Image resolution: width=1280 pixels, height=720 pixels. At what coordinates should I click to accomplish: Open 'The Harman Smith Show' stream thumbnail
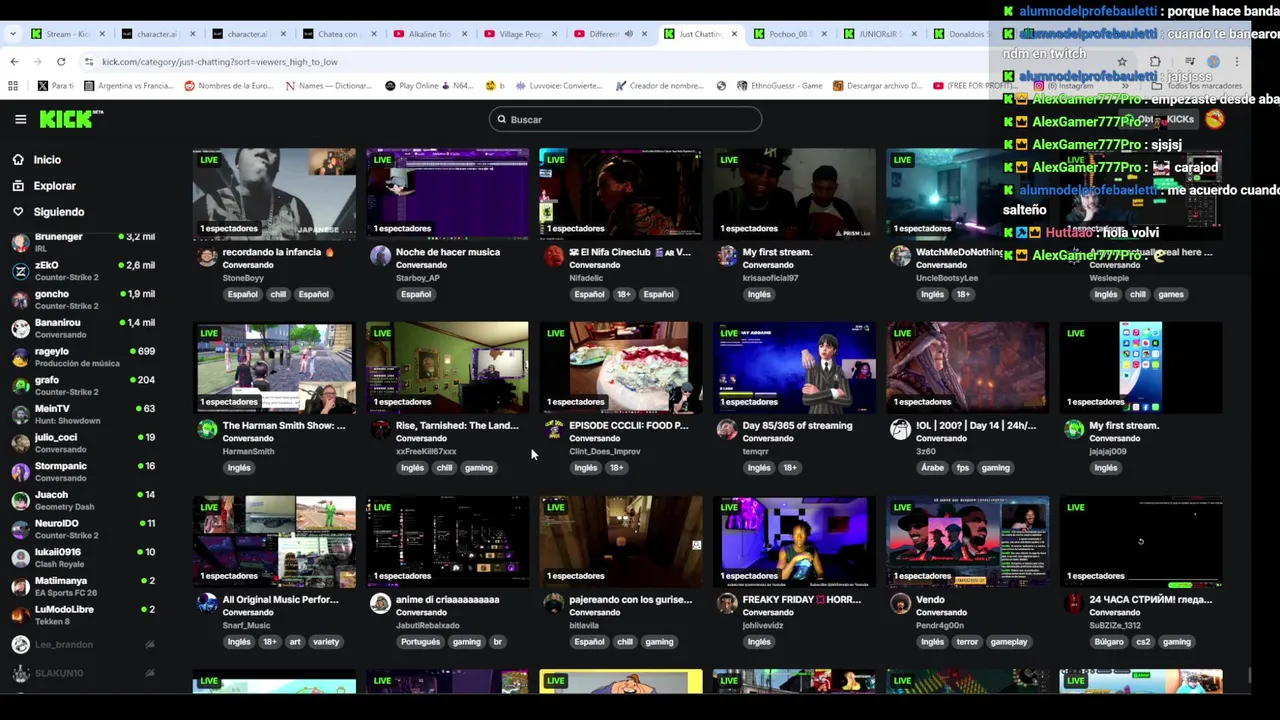click(274, 368)
